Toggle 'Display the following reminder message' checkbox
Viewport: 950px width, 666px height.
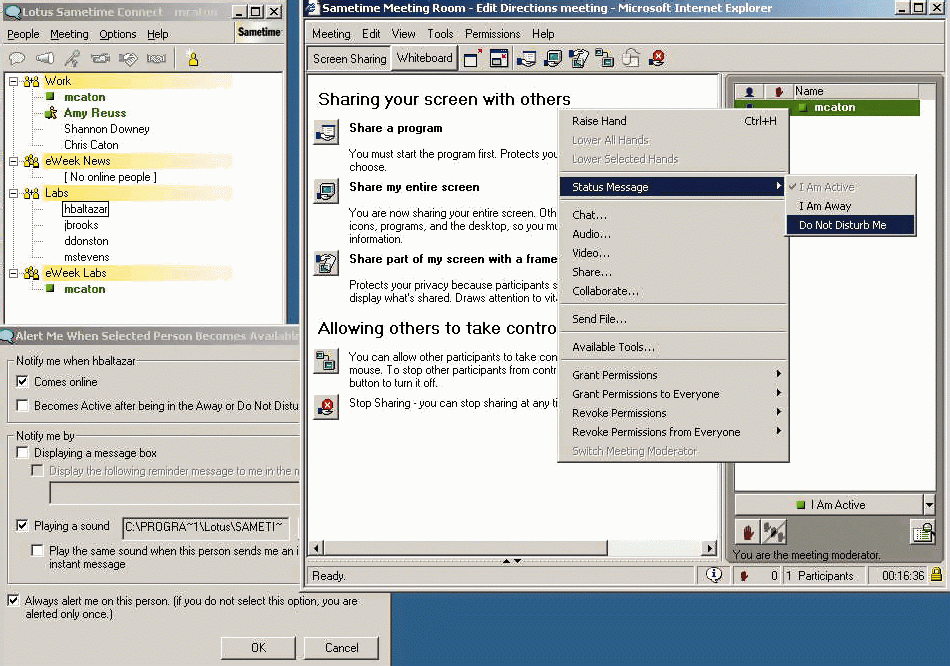(38, 471)
